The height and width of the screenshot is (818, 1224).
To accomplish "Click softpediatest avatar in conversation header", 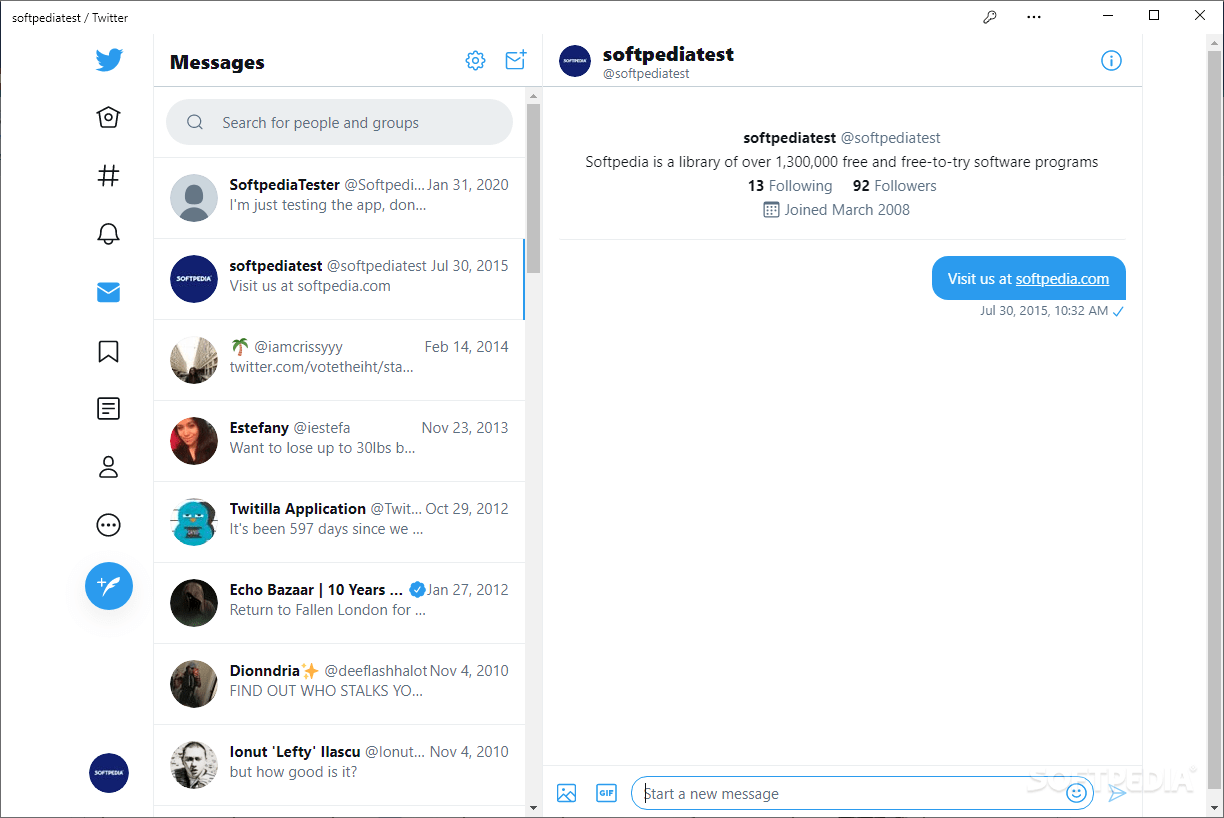I will 575,61.
